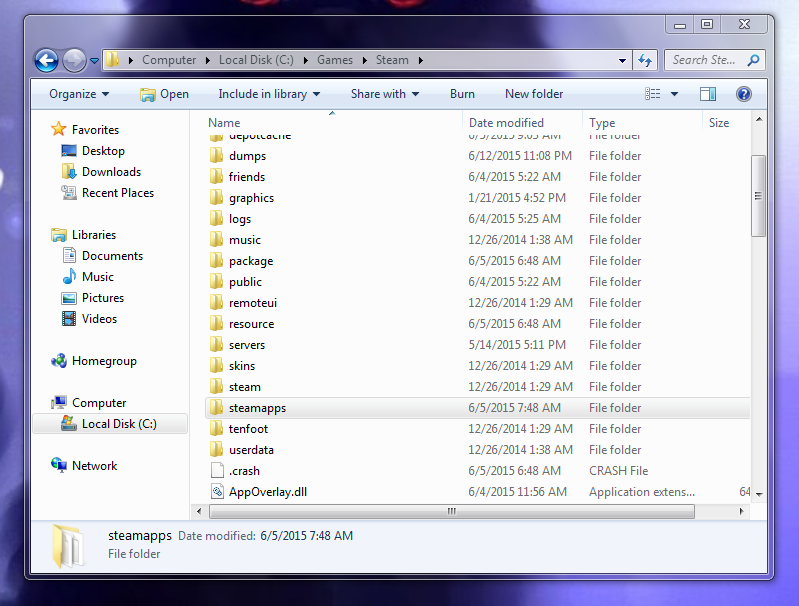Open the Organize menu
Image resolution: width=799 pixels, height=606 pixels.
[79, 94]
